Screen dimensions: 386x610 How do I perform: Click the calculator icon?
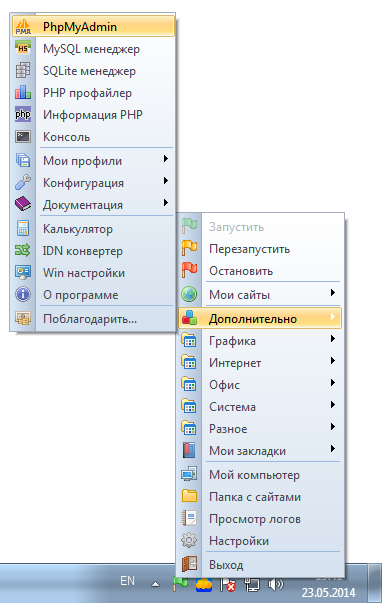coord(23,228)
